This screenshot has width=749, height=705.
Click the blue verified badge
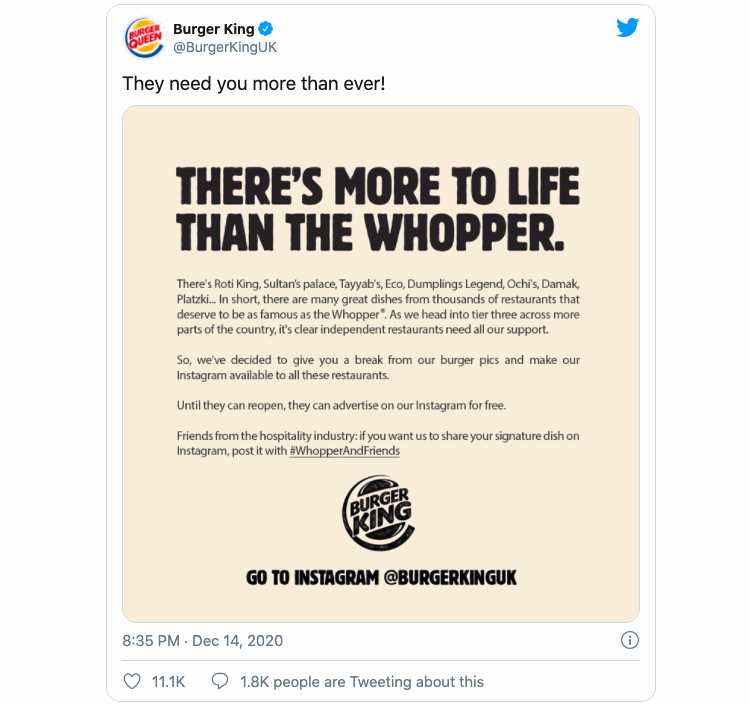266,29
